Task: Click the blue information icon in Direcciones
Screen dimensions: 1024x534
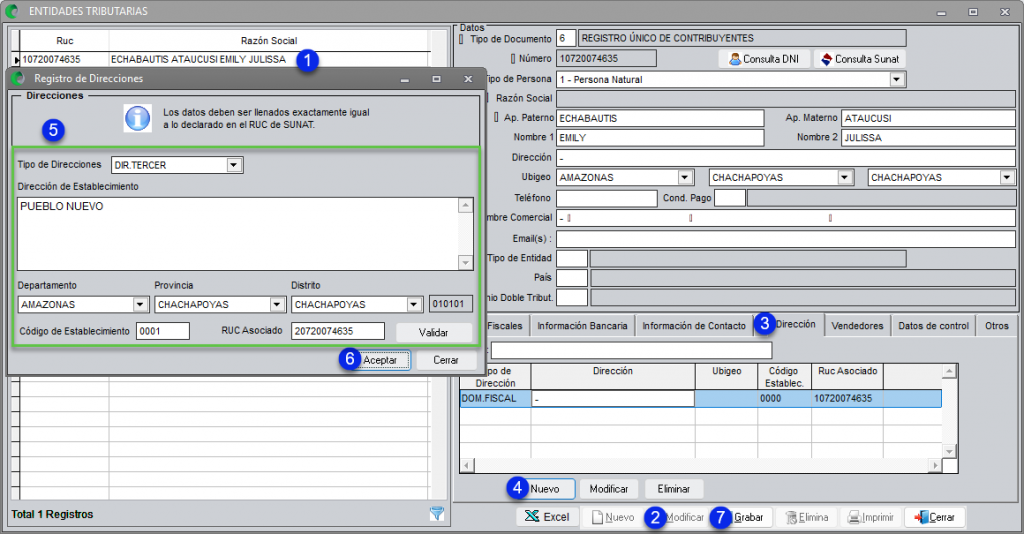Action: 138,118
